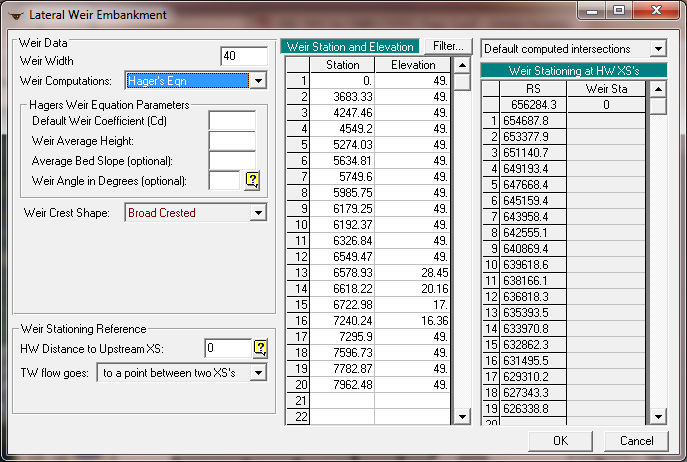Click the Filter... button
687x462 pixels.
pos(448,46)
